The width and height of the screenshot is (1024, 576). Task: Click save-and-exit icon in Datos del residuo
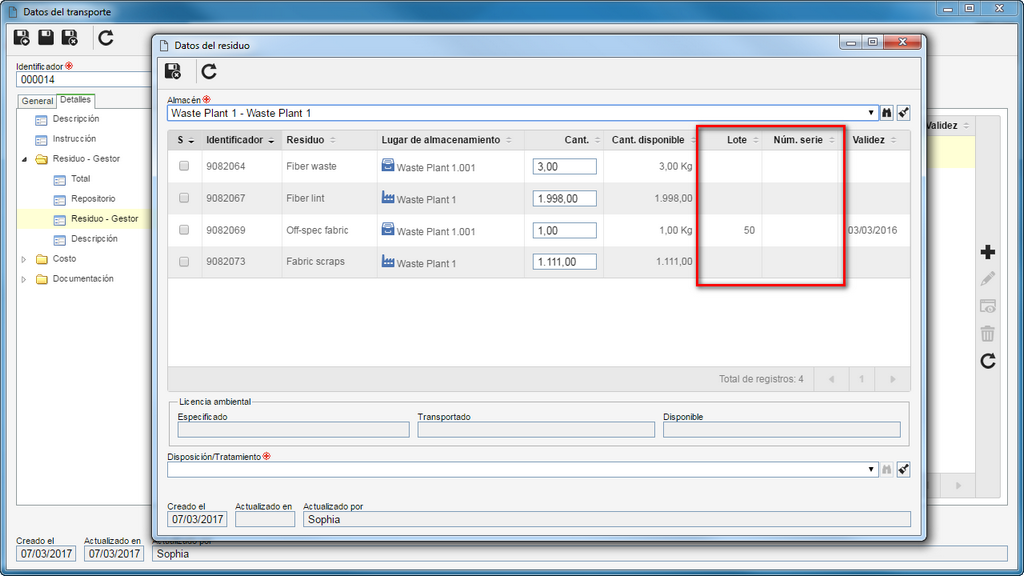(173, 71)
